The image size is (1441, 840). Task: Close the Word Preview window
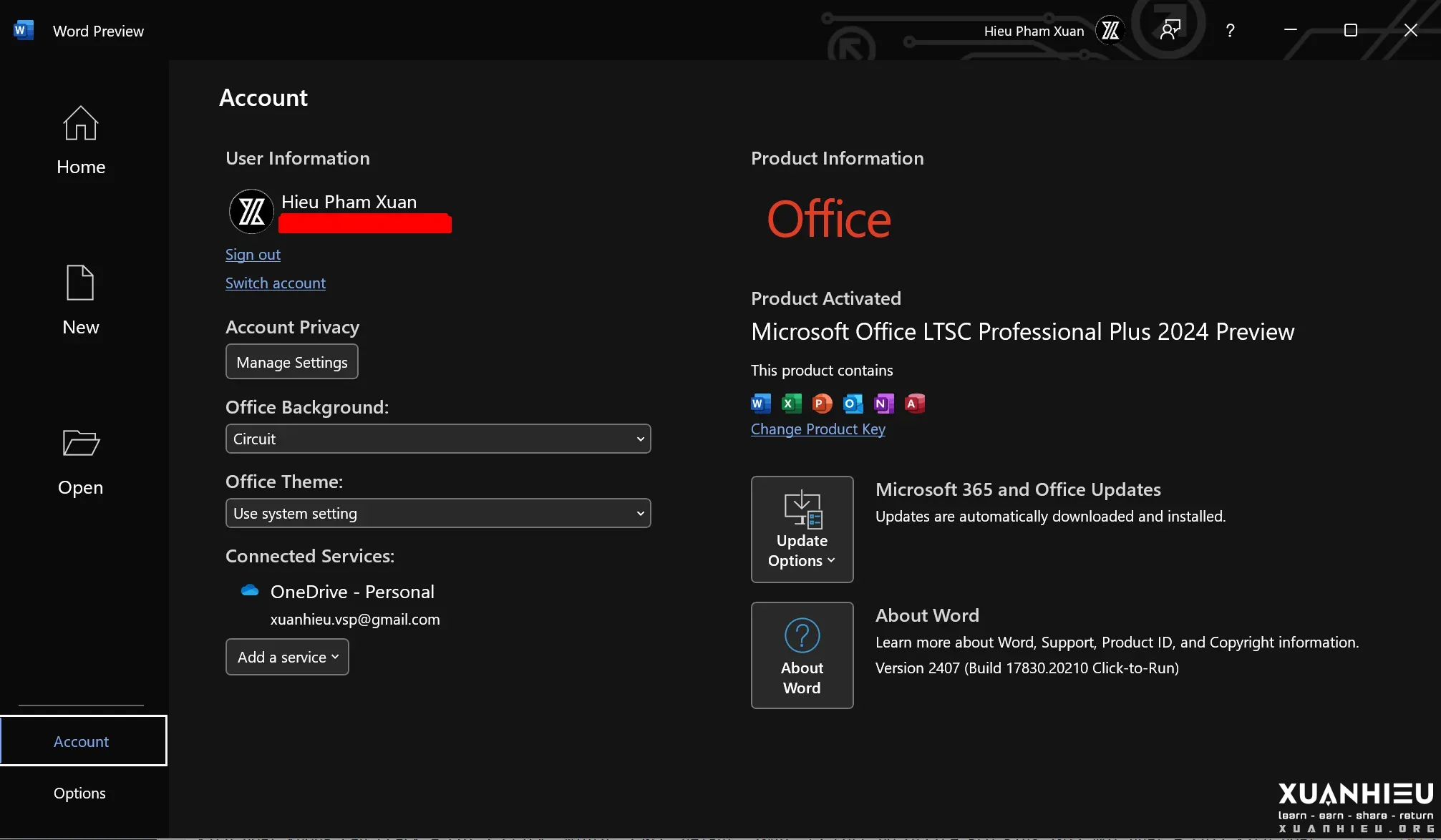point(1411,30)
